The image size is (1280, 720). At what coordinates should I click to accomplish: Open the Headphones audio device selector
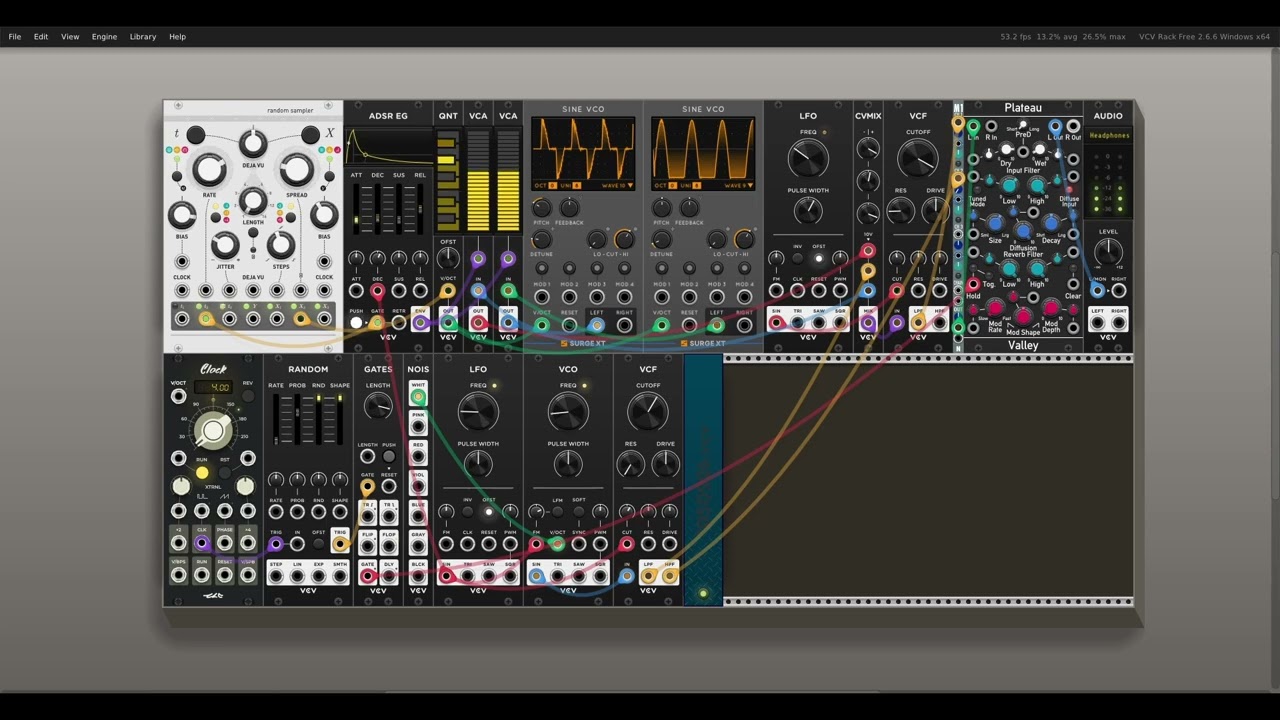pyautogui.click(x=1109, y=135)
